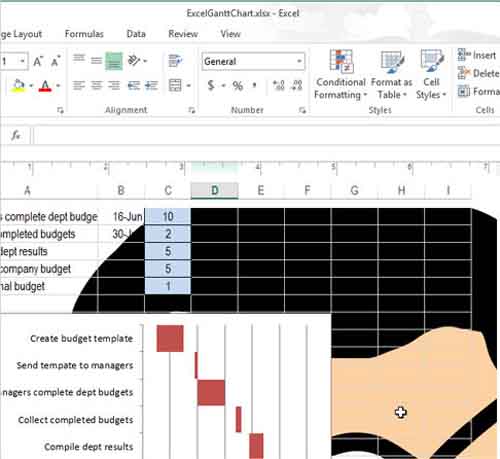
Task: Click the Create budget template bar
Action: coord(170,338)
